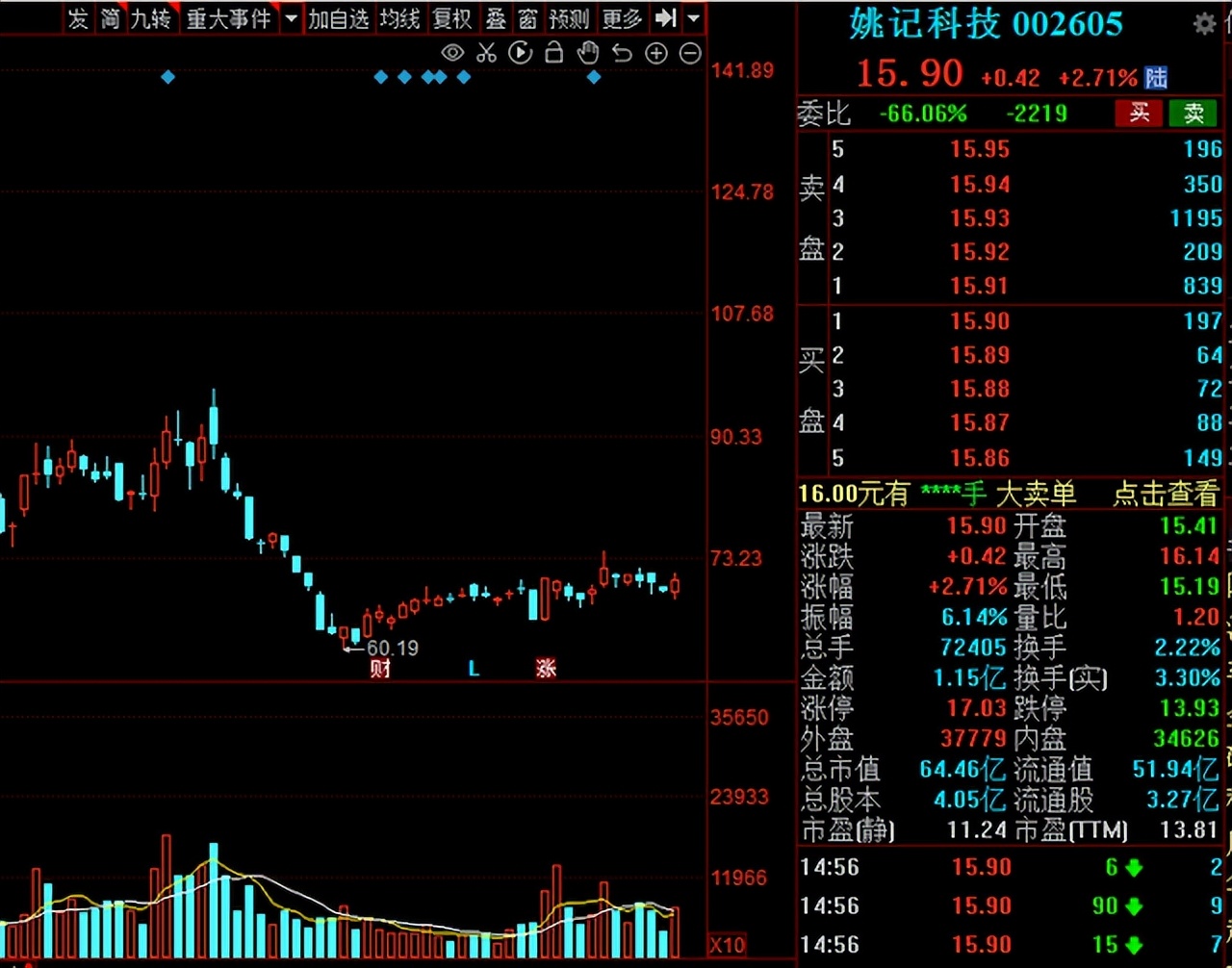The image size is (1232, 968).
Task: Click the X10 volume scale badge
Action: click(x=728, y=944)
